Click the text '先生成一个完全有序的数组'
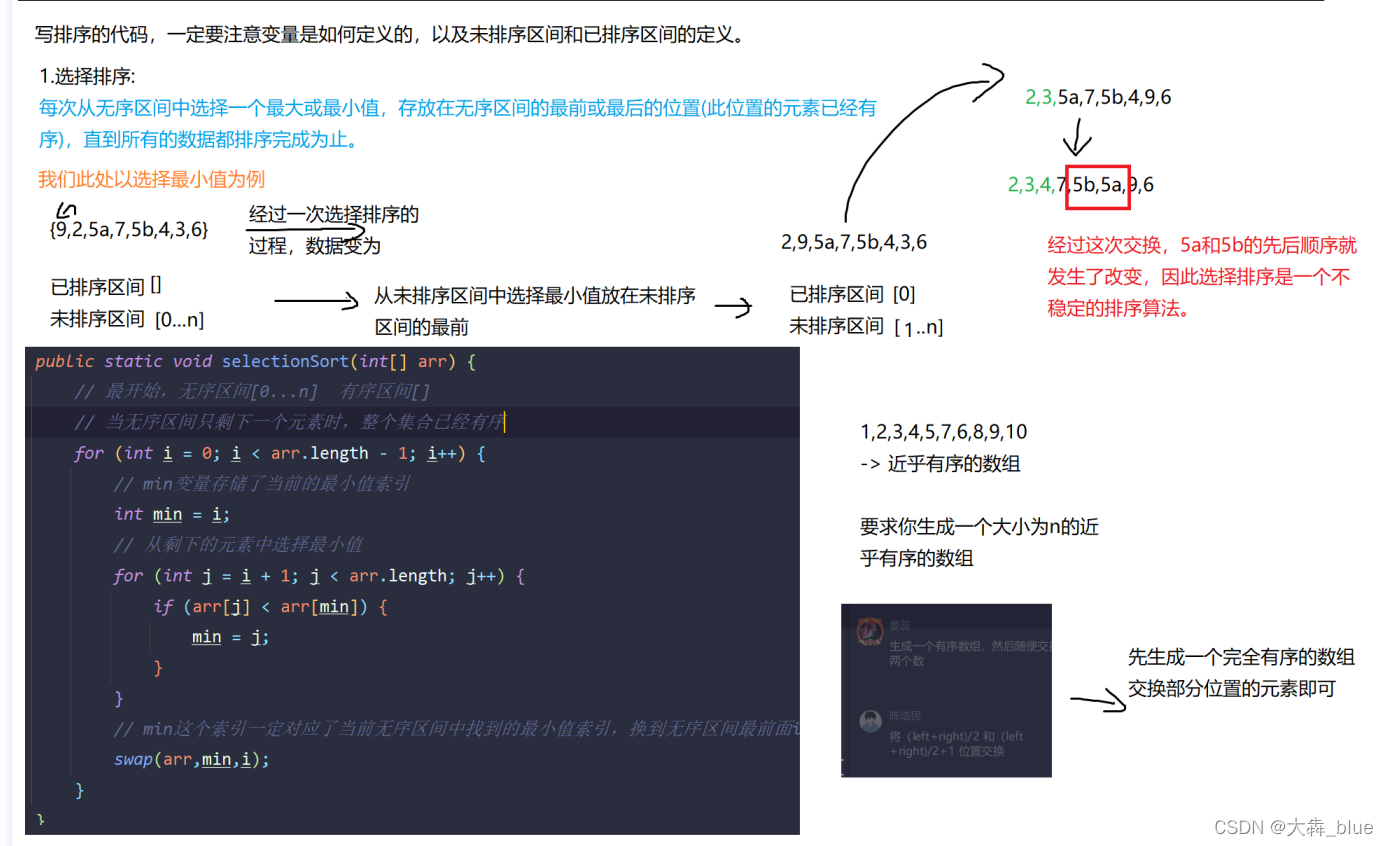Viewport: 1388px width, 846px height. [1242, 658]
